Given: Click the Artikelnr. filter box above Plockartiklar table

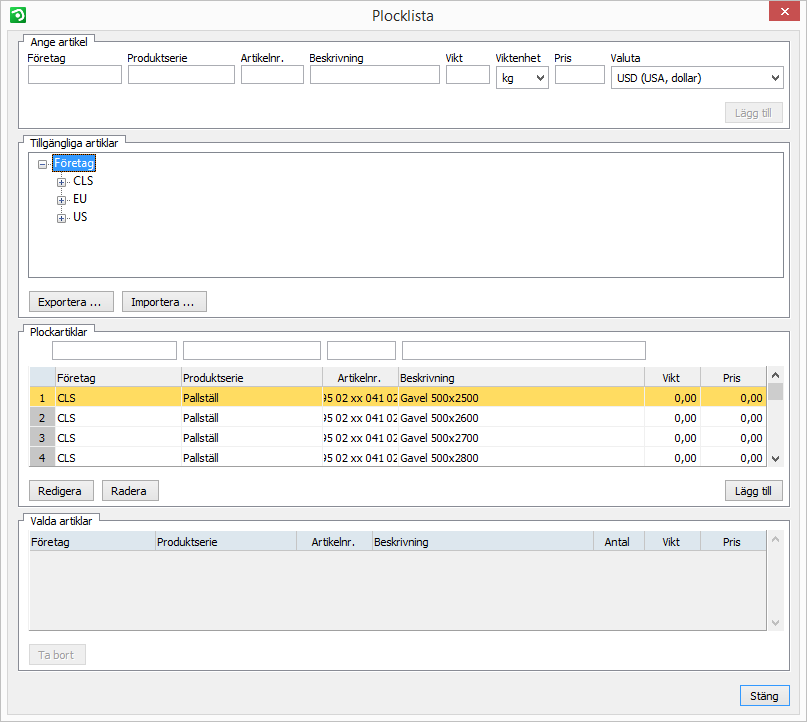Looking at the screenshot, I should (361, 350).
